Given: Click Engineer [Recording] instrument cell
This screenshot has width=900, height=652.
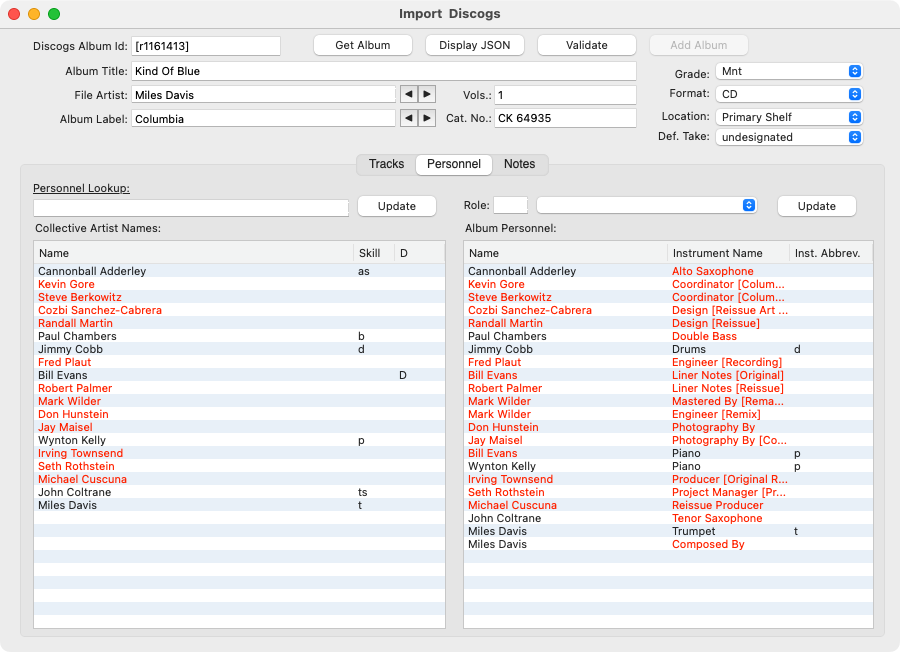Looking at the screenshot, I should (727, 362).
